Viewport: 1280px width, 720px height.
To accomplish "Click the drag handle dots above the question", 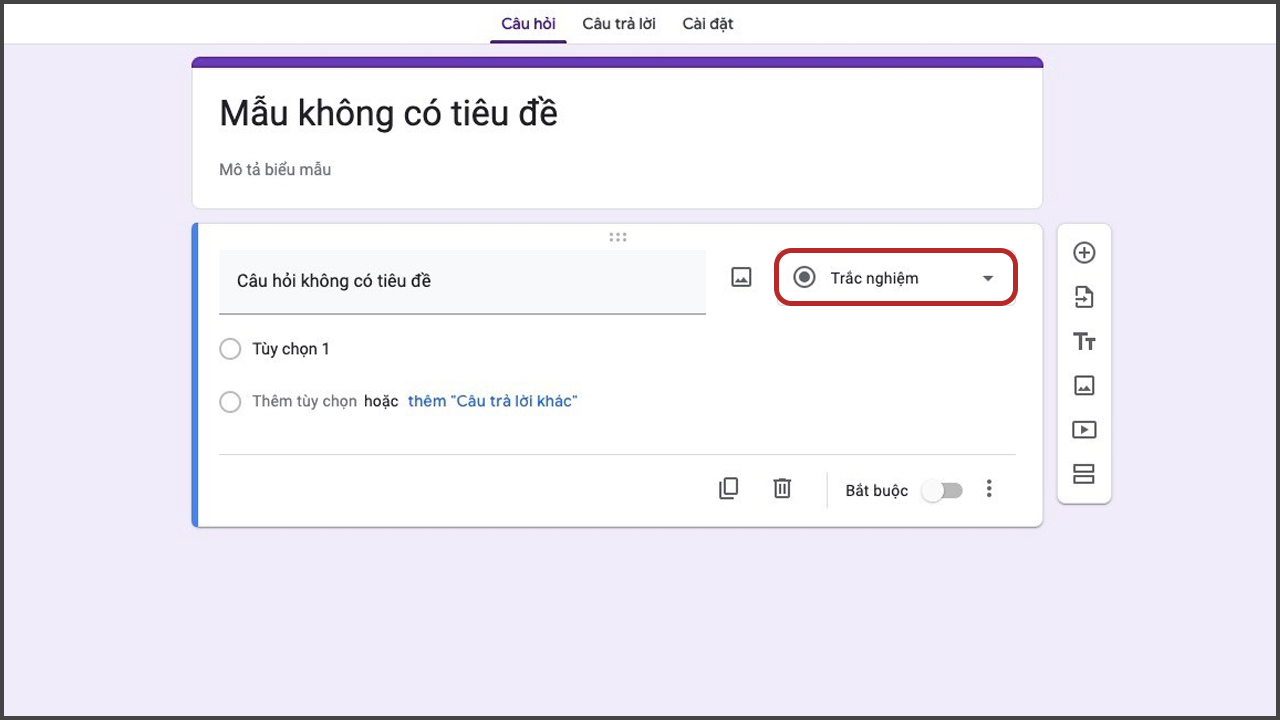I will click(x=618, y=237).
